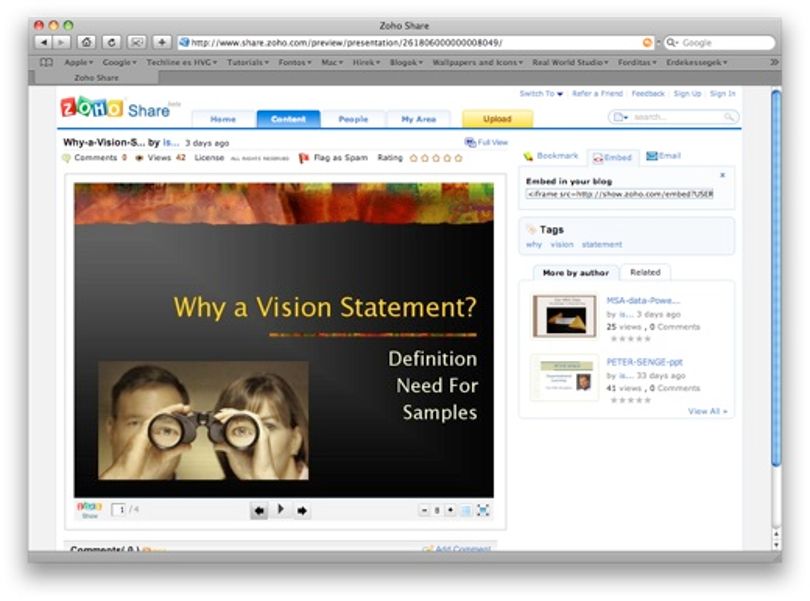Rate presentation with the fifth star
810x601 pixels.
[458, 158]
